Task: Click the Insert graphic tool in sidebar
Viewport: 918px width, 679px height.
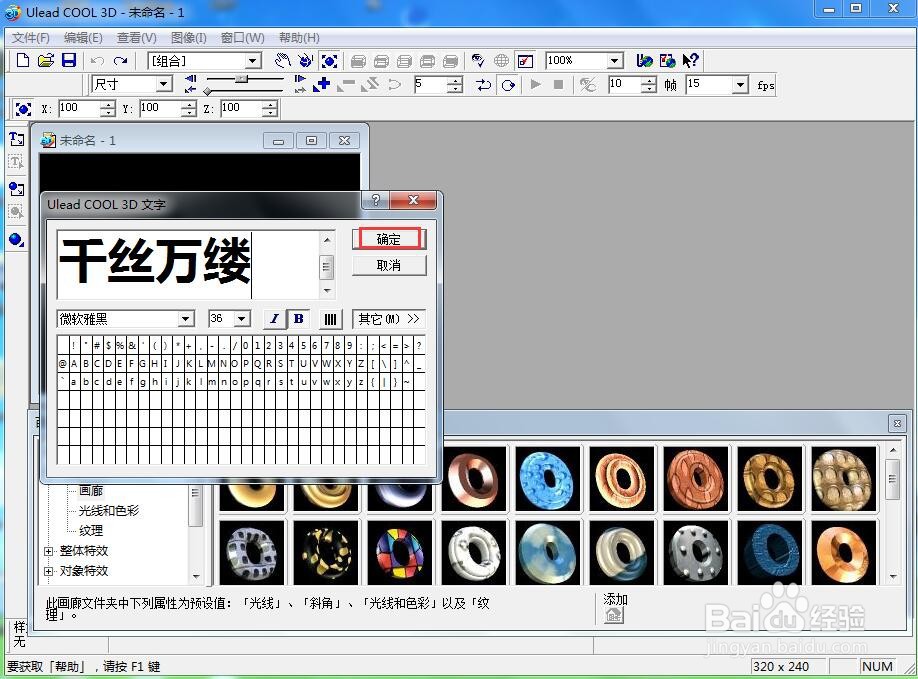Action: click(16, 188)
